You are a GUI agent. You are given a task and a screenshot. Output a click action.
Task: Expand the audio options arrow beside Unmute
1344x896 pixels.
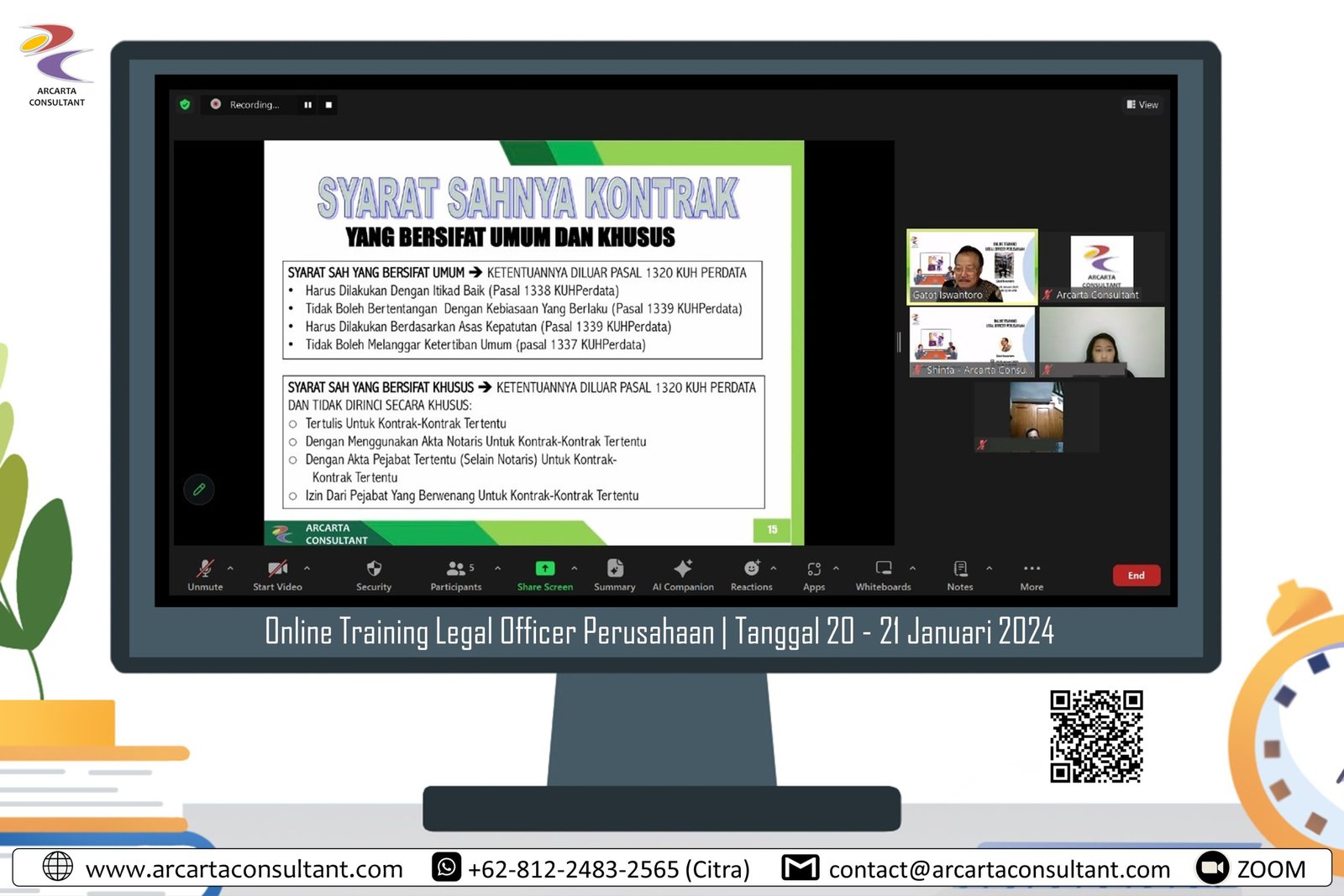tap(230, 569)
